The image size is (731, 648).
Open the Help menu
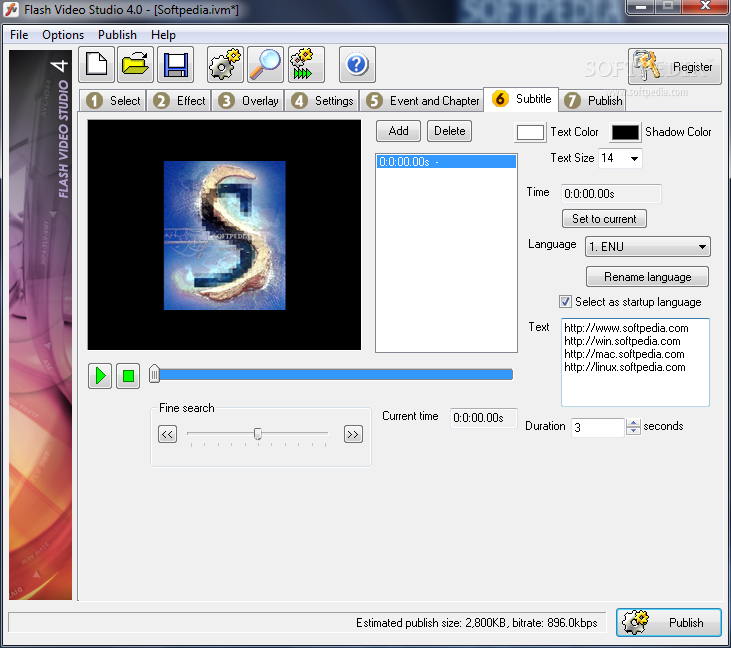point(163,35)
